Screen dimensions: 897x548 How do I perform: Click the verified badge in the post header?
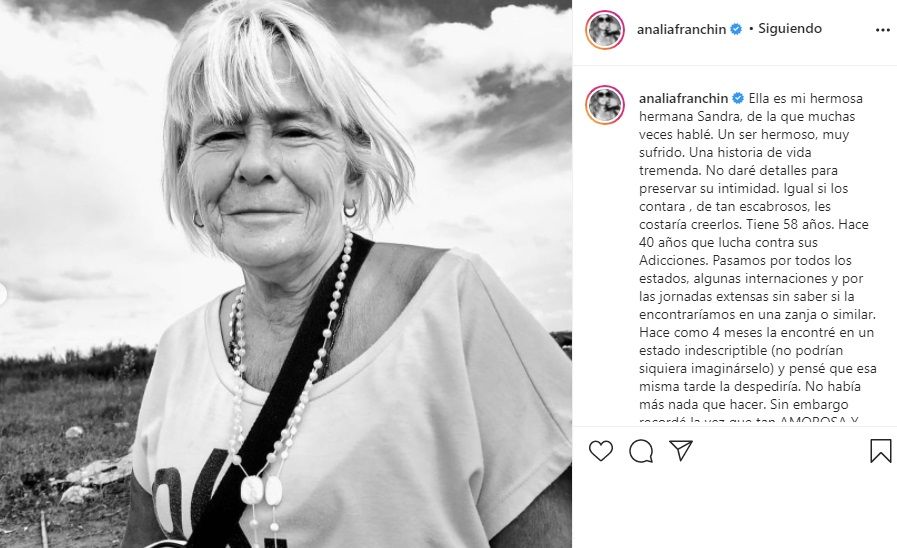[736, 29]
